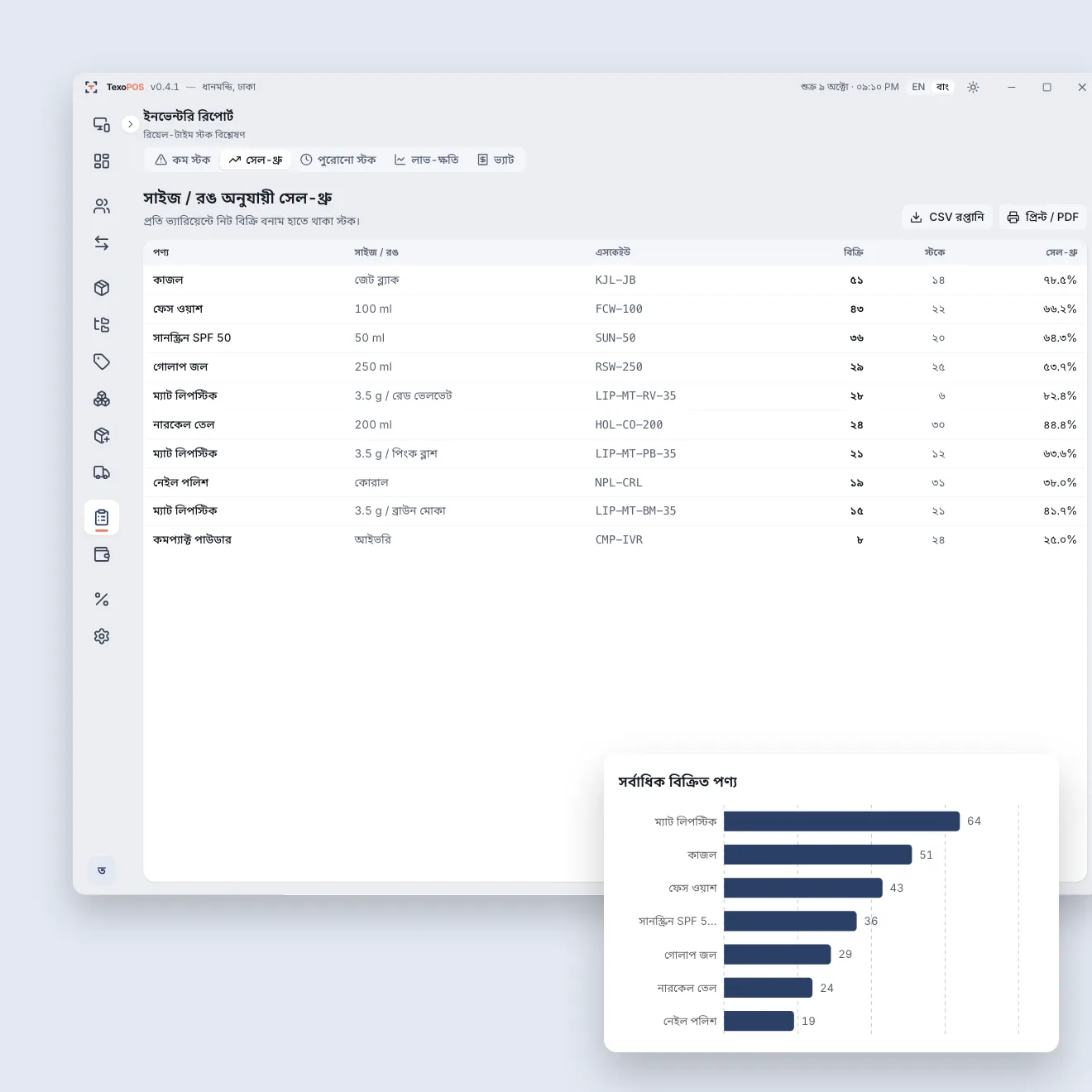This screenshot has height=1092, width=1092.
Task: Click the এসকেইউ column header
Action: 613,252
